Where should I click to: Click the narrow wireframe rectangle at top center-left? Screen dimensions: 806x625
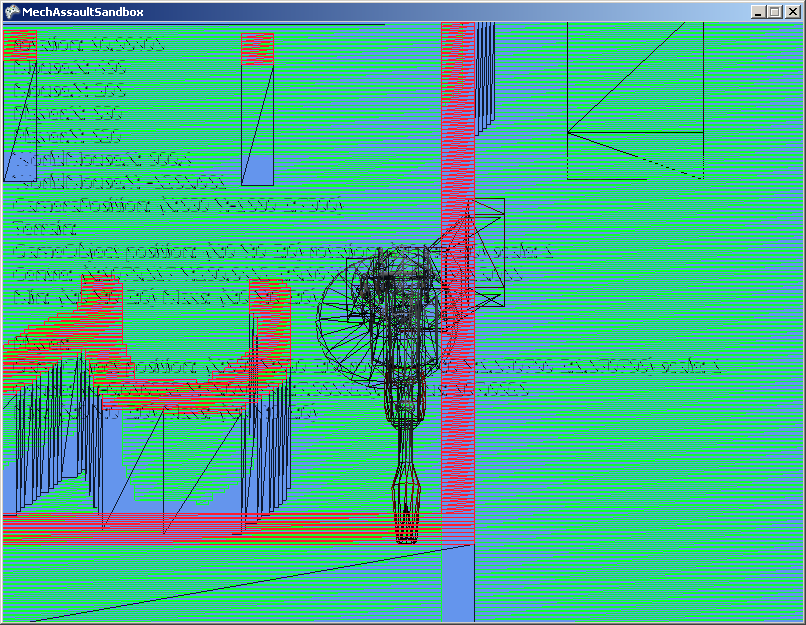[x=257, y=110]
